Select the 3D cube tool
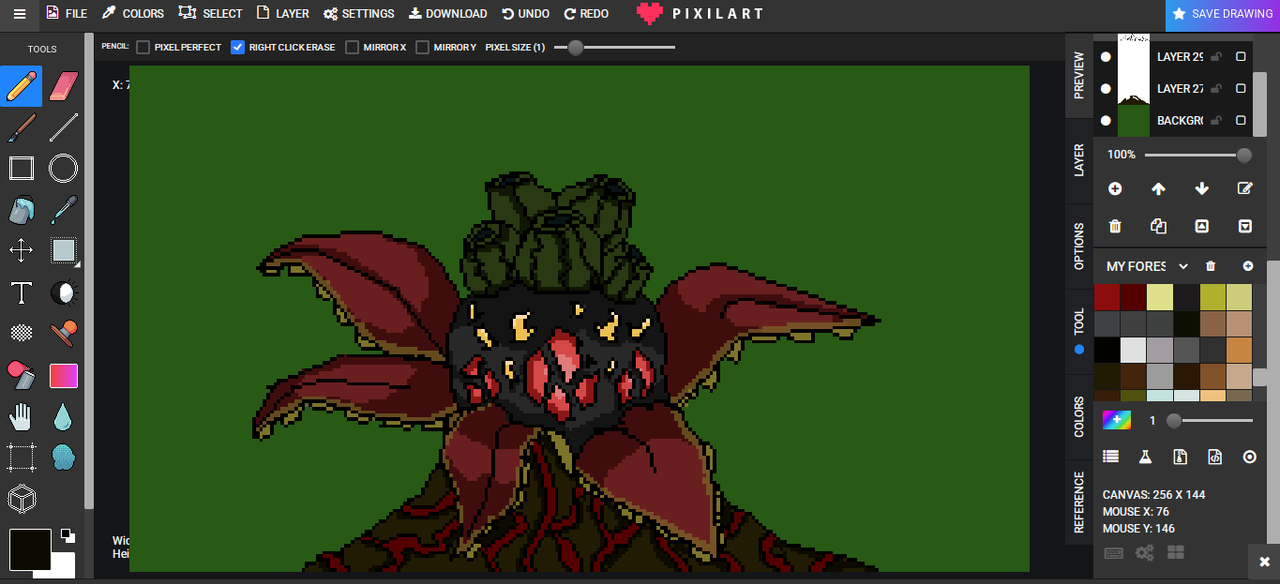Viewport: 1280px width, 584px height. (21, 498)
